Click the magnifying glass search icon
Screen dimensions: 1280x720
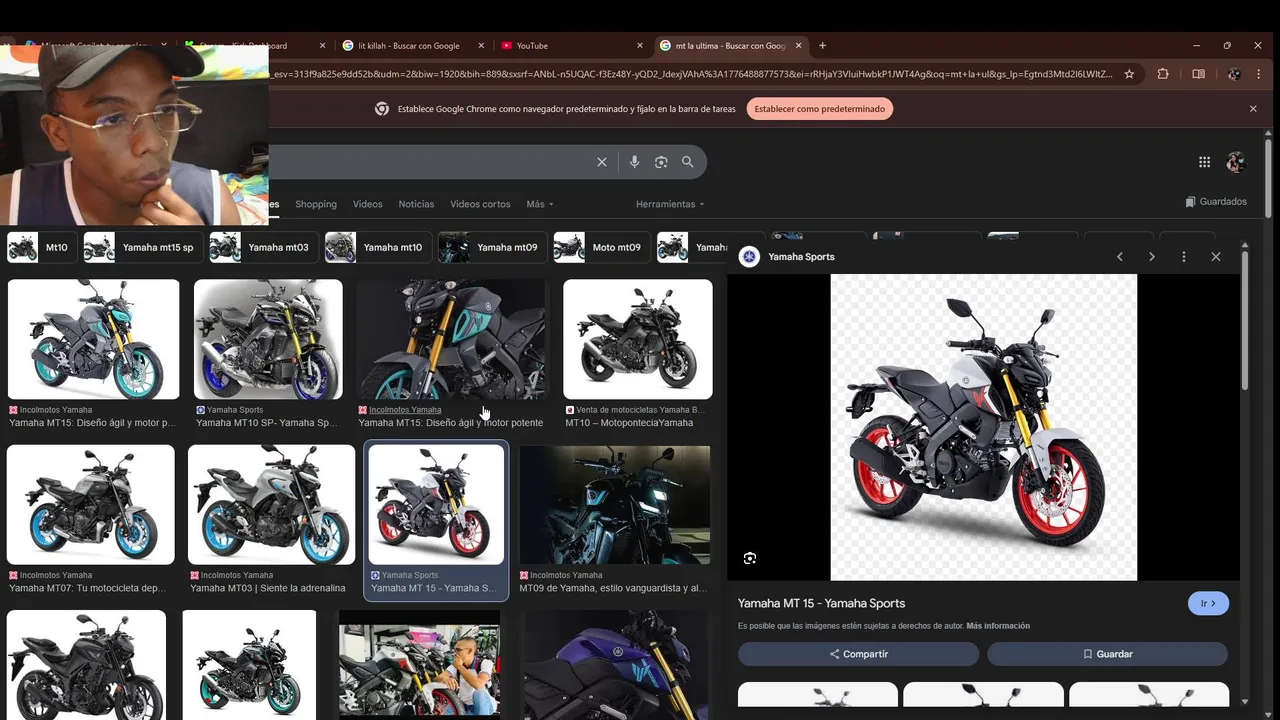tap(688, 162)
